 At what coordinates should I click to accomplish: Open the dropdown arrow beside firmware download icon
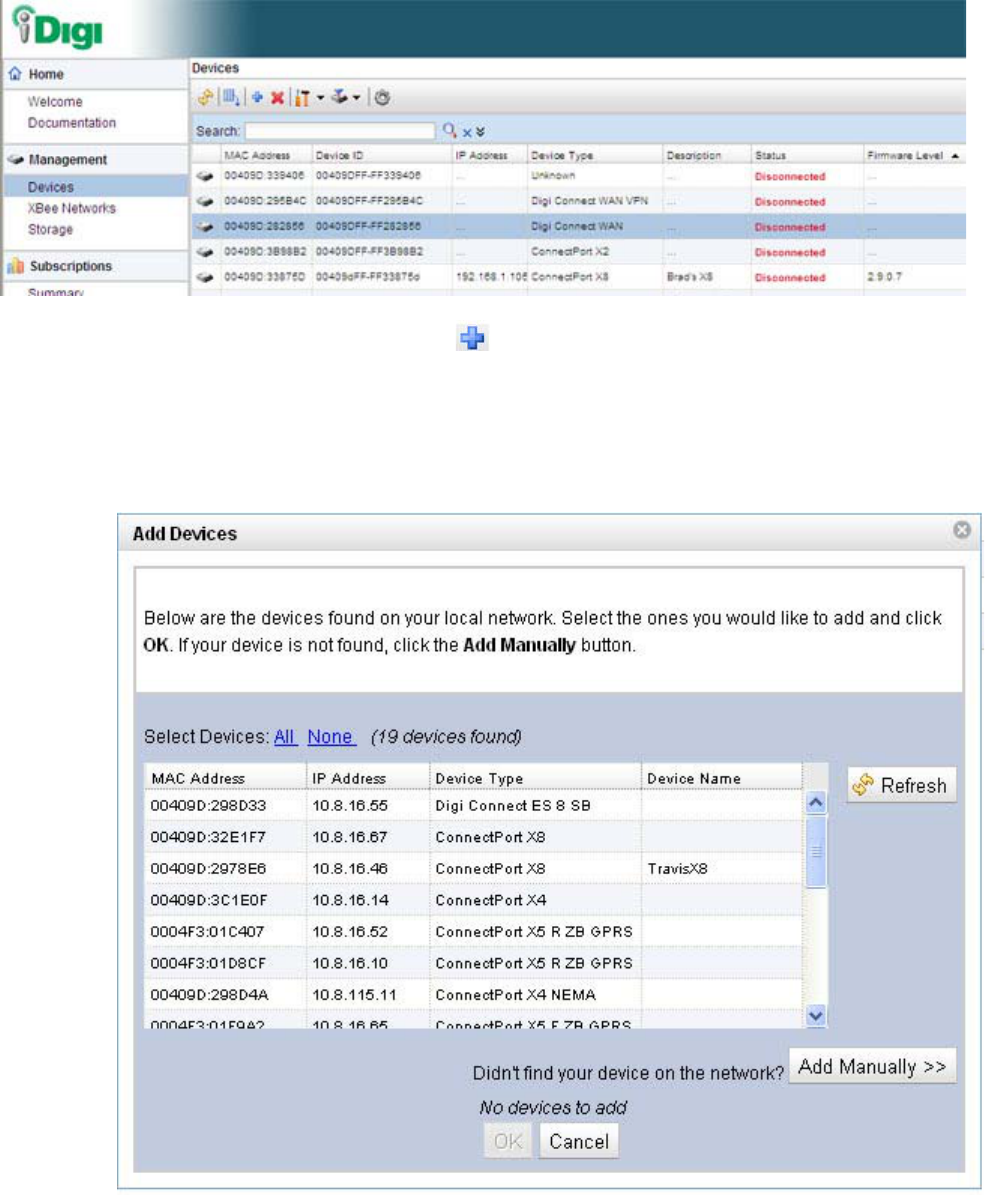[356, 98]
